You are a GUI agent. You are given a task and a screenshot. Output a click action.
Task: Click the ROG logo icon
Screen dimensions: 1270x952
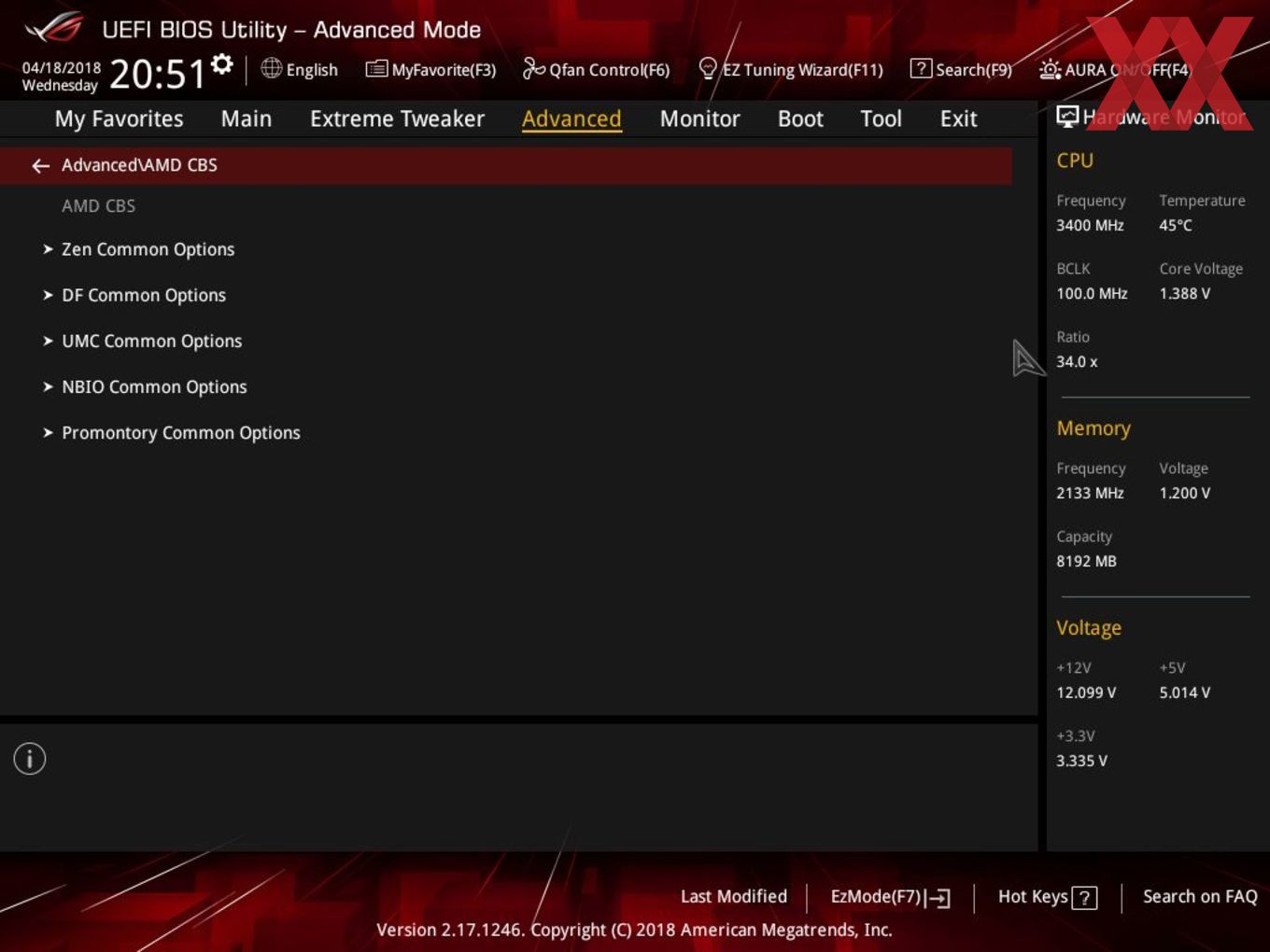point(54,28)
